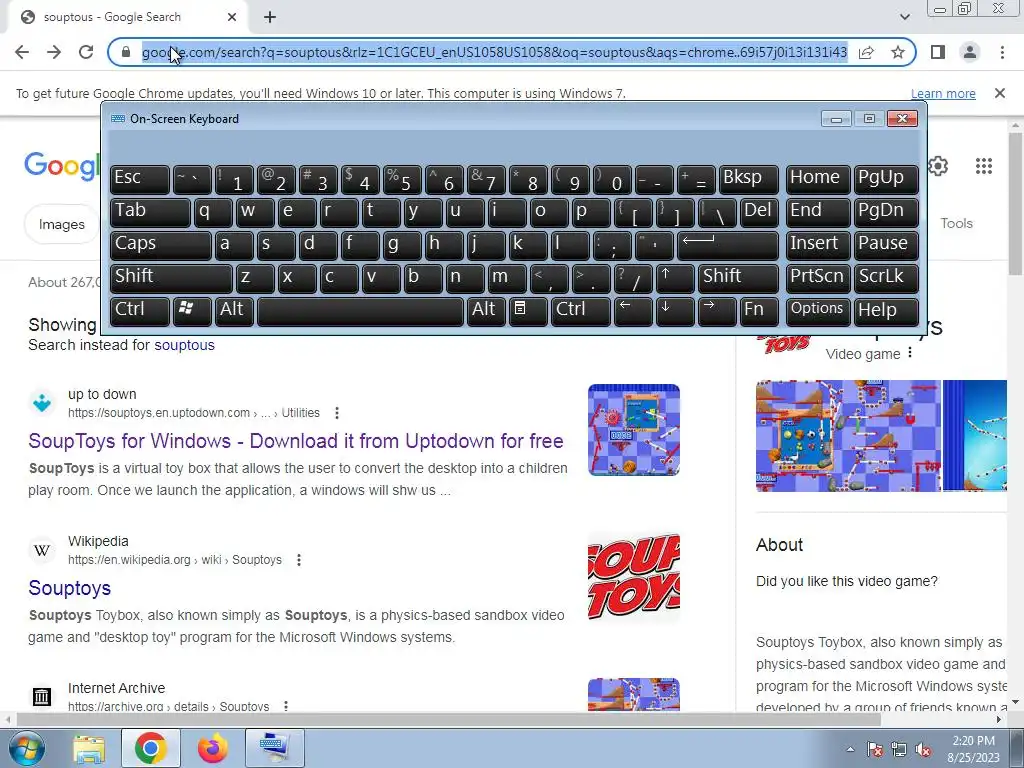Click Wikipedia Soup Toys logo thumbnail
1024x768 pixels.
pos(633,577)
